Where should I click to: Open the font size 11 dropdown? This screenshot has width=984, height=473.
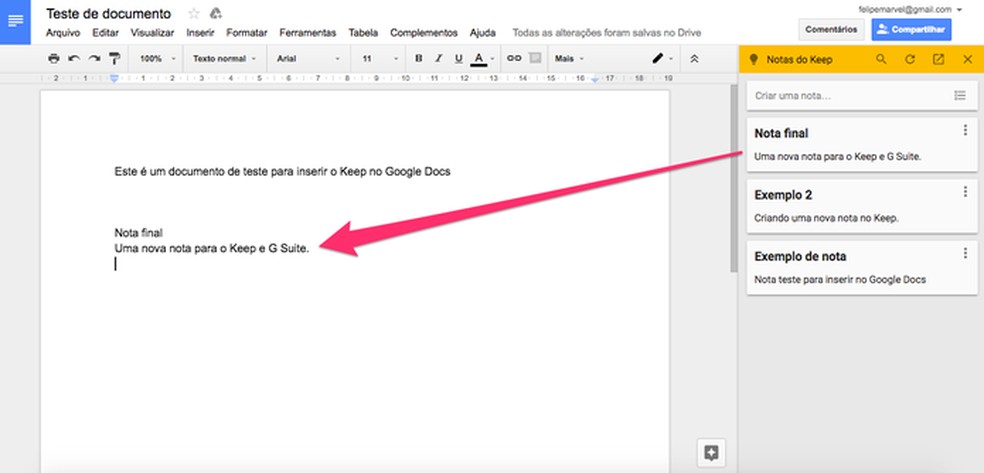[x=380, y=58]
